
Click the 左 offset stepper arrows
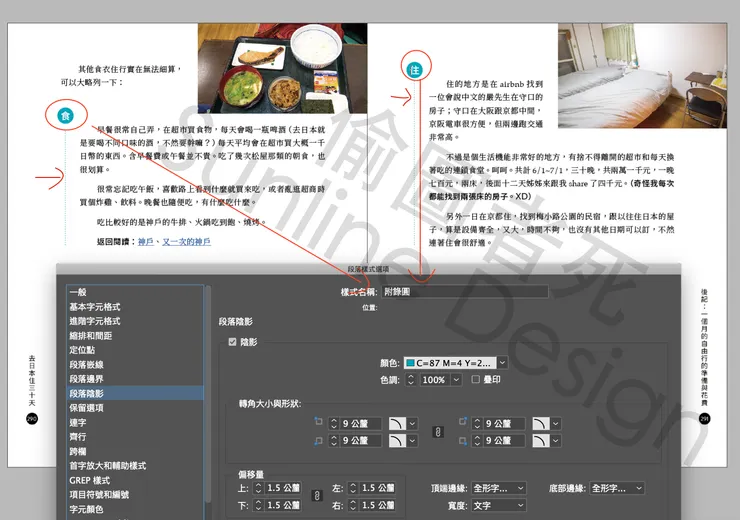click(353, 488)
